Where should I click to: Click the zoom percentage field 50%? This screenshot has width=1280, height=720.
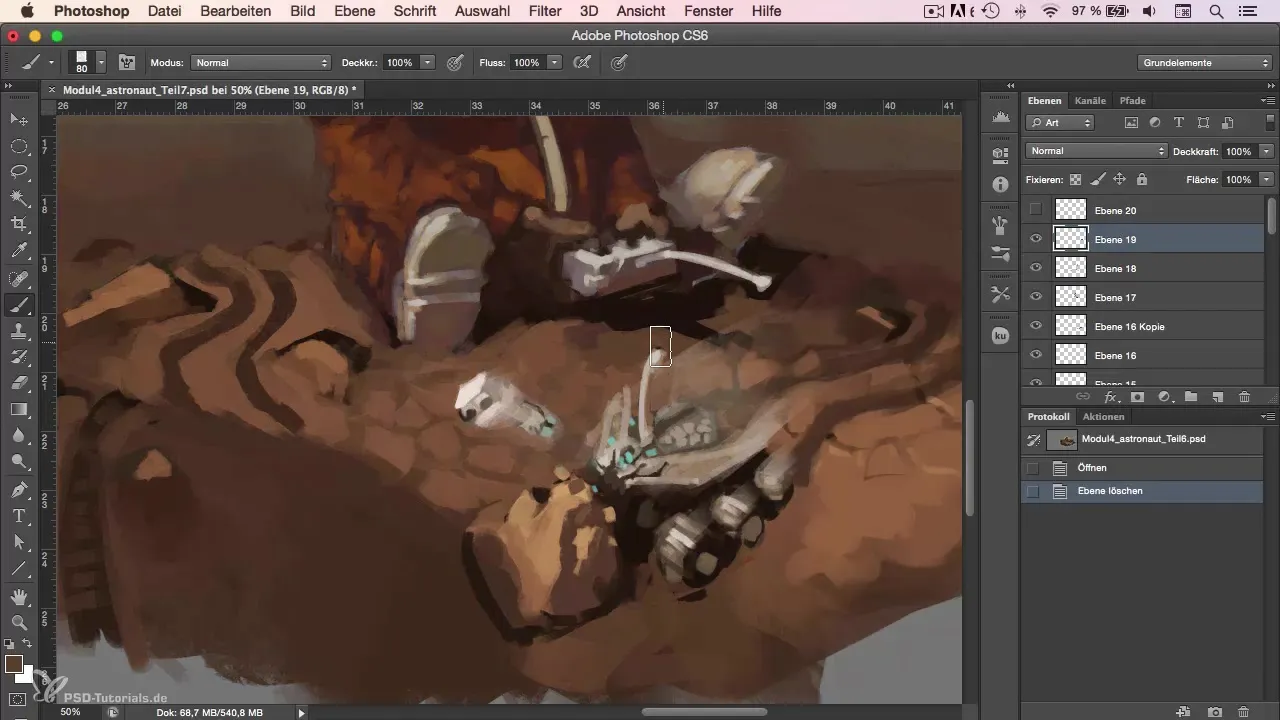(71, 712)
